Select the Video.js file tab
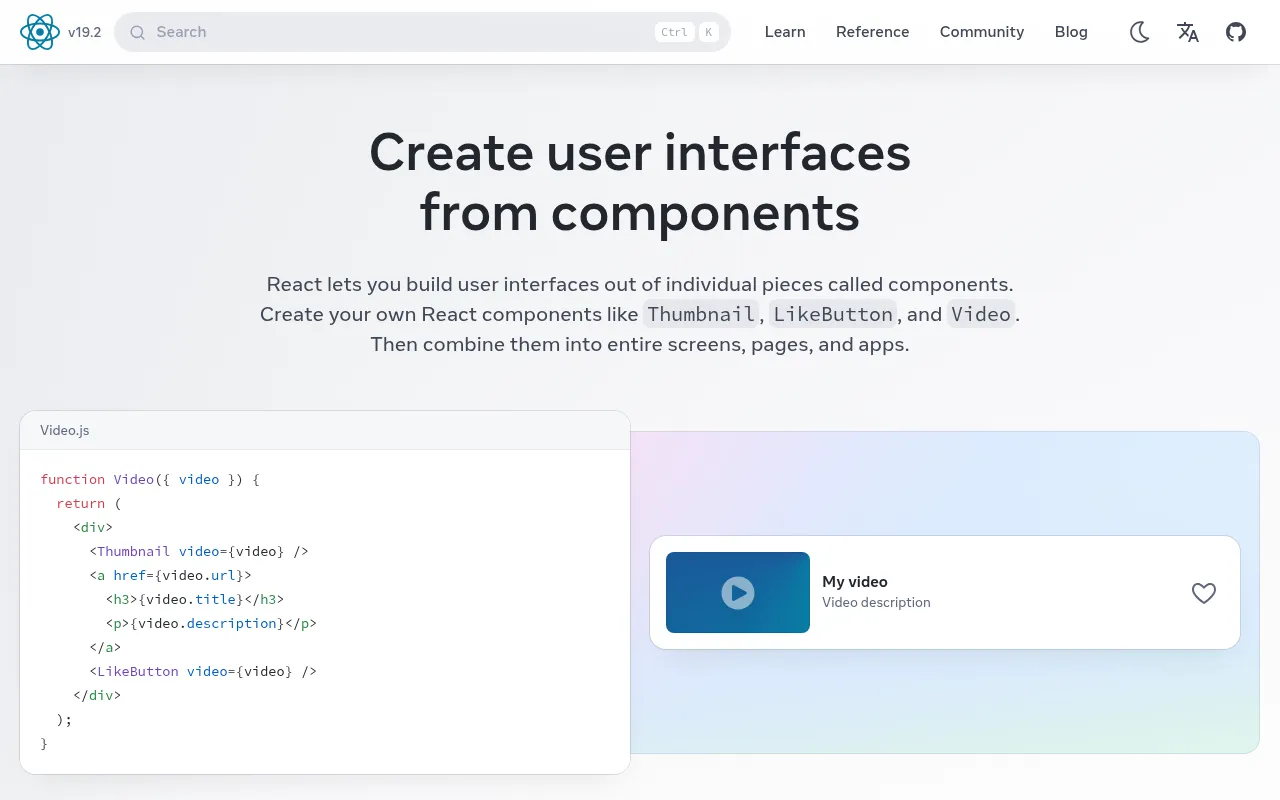The image size is (1280, 800). click(65, 430)
